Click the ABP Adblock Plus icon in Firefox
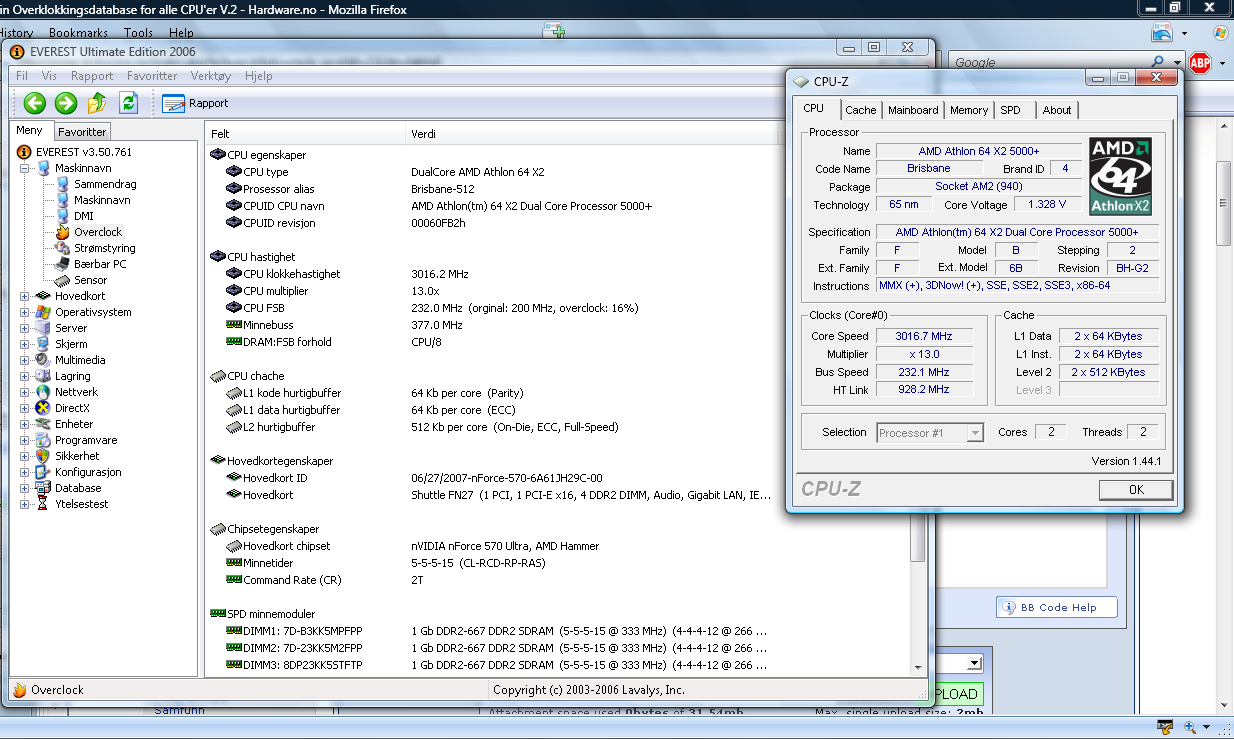Image resolution: width=1234 pixels, height=739 pixels. [1200, 63]
